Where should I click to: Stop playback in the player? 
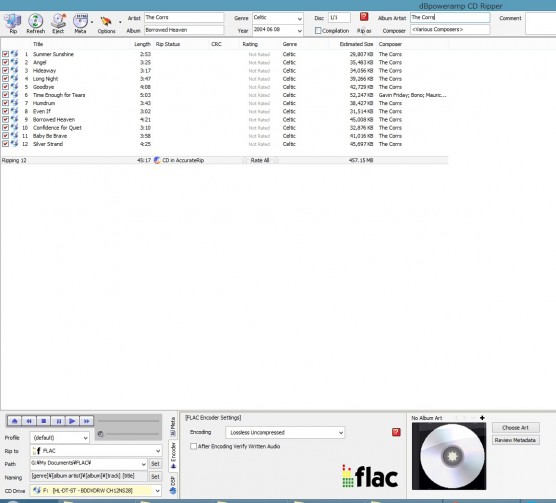[x=44, y=421]
